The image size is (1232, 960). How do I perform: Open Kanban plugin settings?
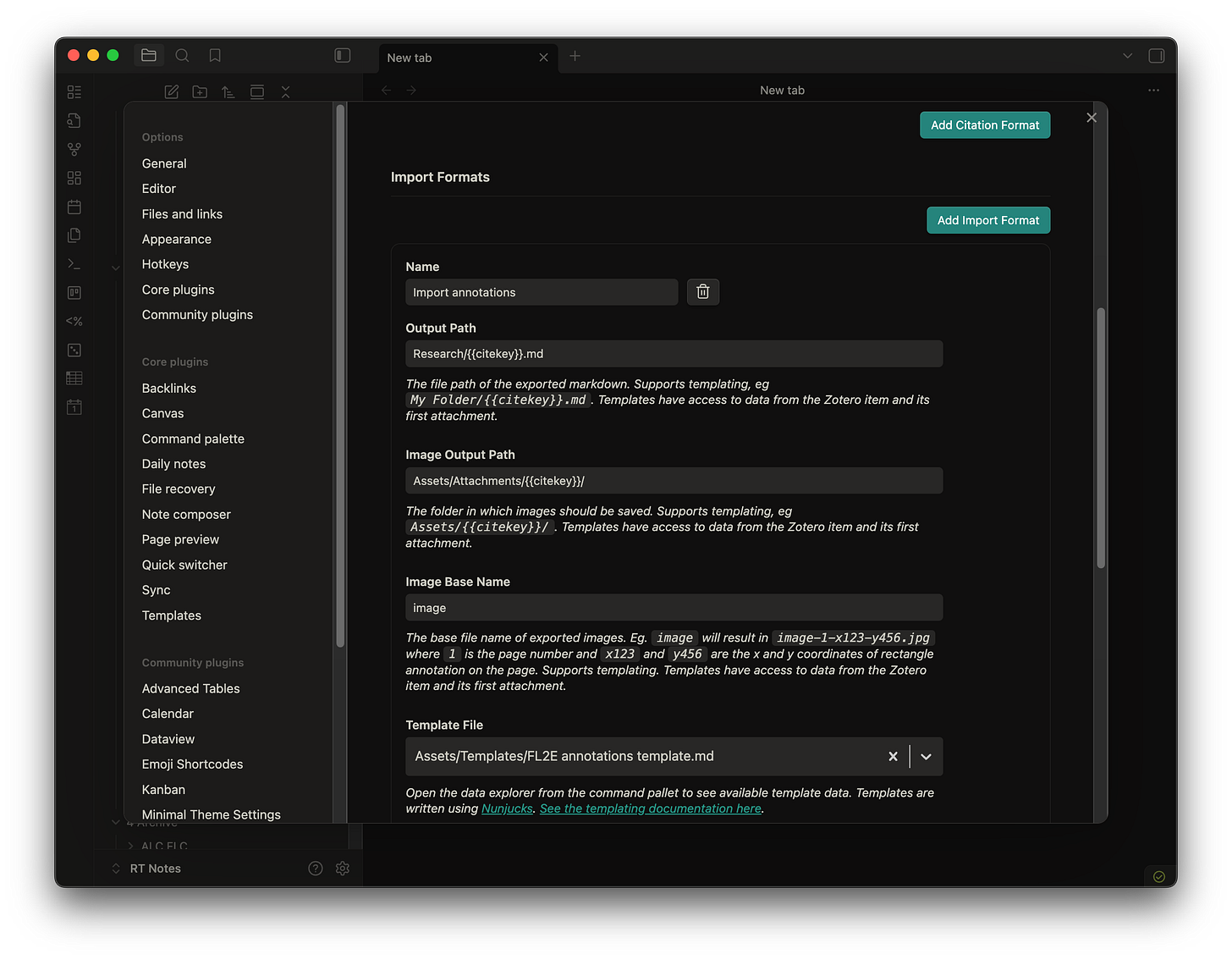click(163, 790)
